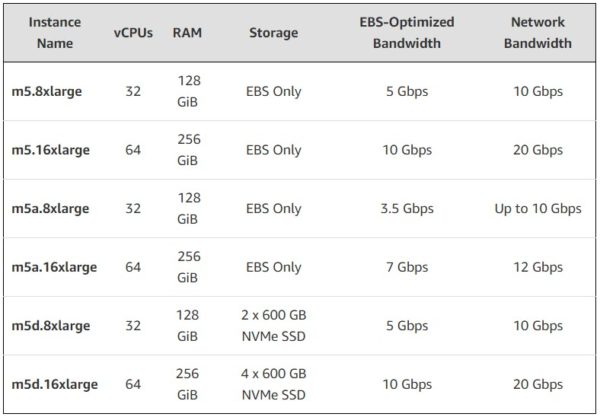
Task: Select the m5a.8xlarge instance name
Action: pos(50,208)
